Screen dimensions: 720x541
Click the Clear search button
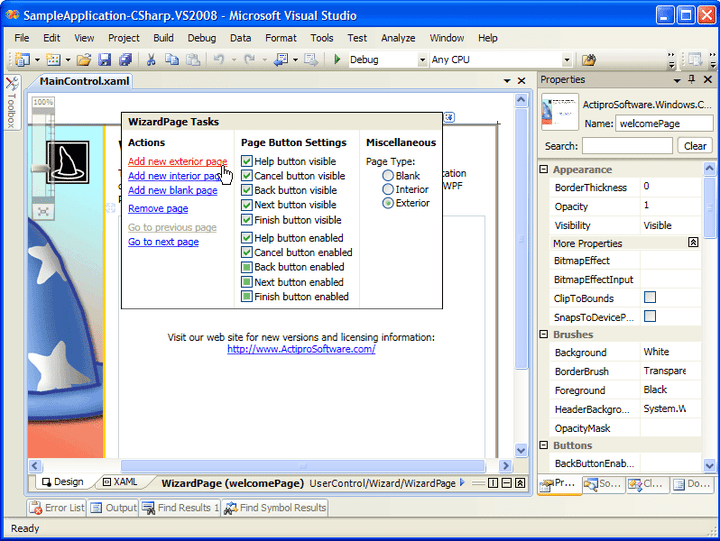coord(694,146)
